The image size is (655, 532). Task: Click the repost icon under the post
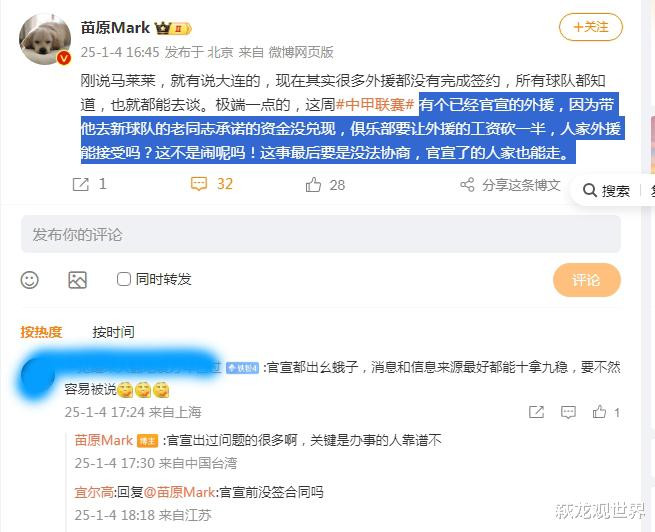point(81,184)
